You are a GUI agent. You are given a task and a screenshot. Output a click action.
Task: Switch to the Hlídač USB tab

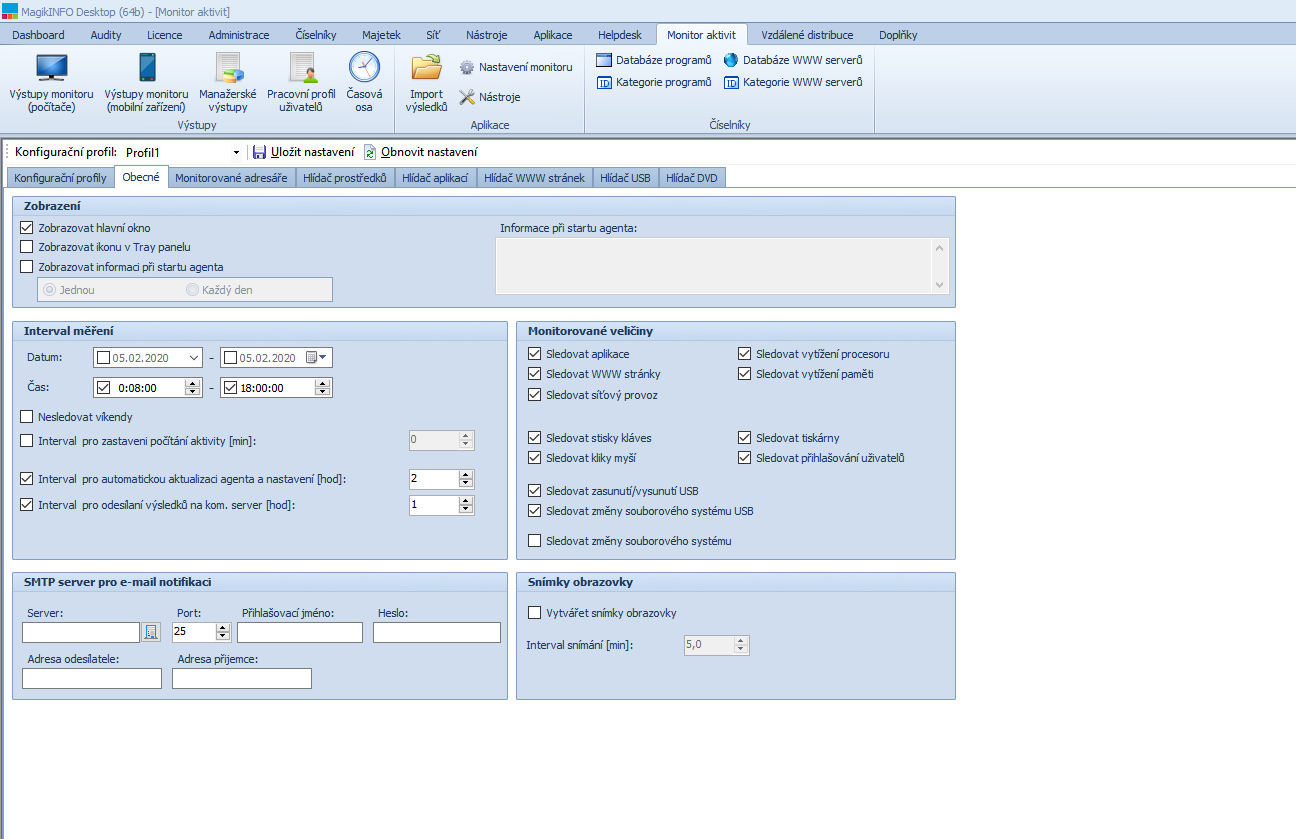pyautogui.click(x=626, y=178)
